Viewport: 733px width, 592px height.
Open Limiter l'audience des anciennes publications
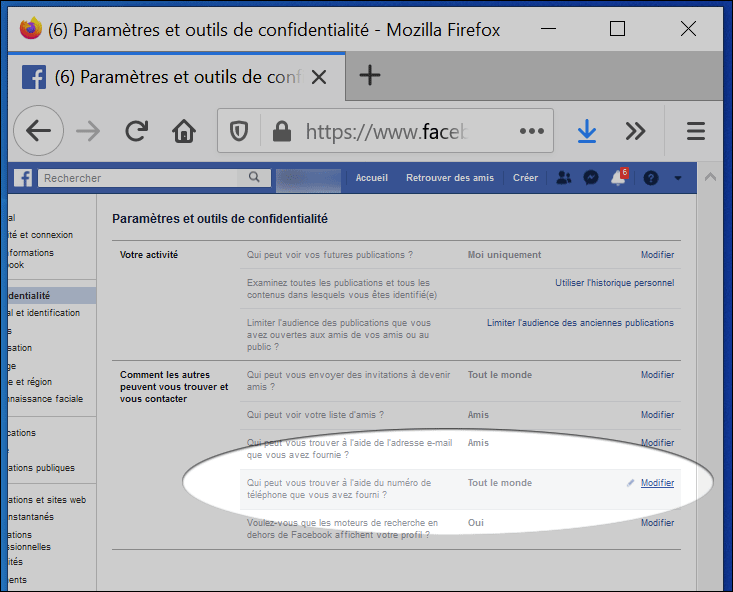[580, 323]
